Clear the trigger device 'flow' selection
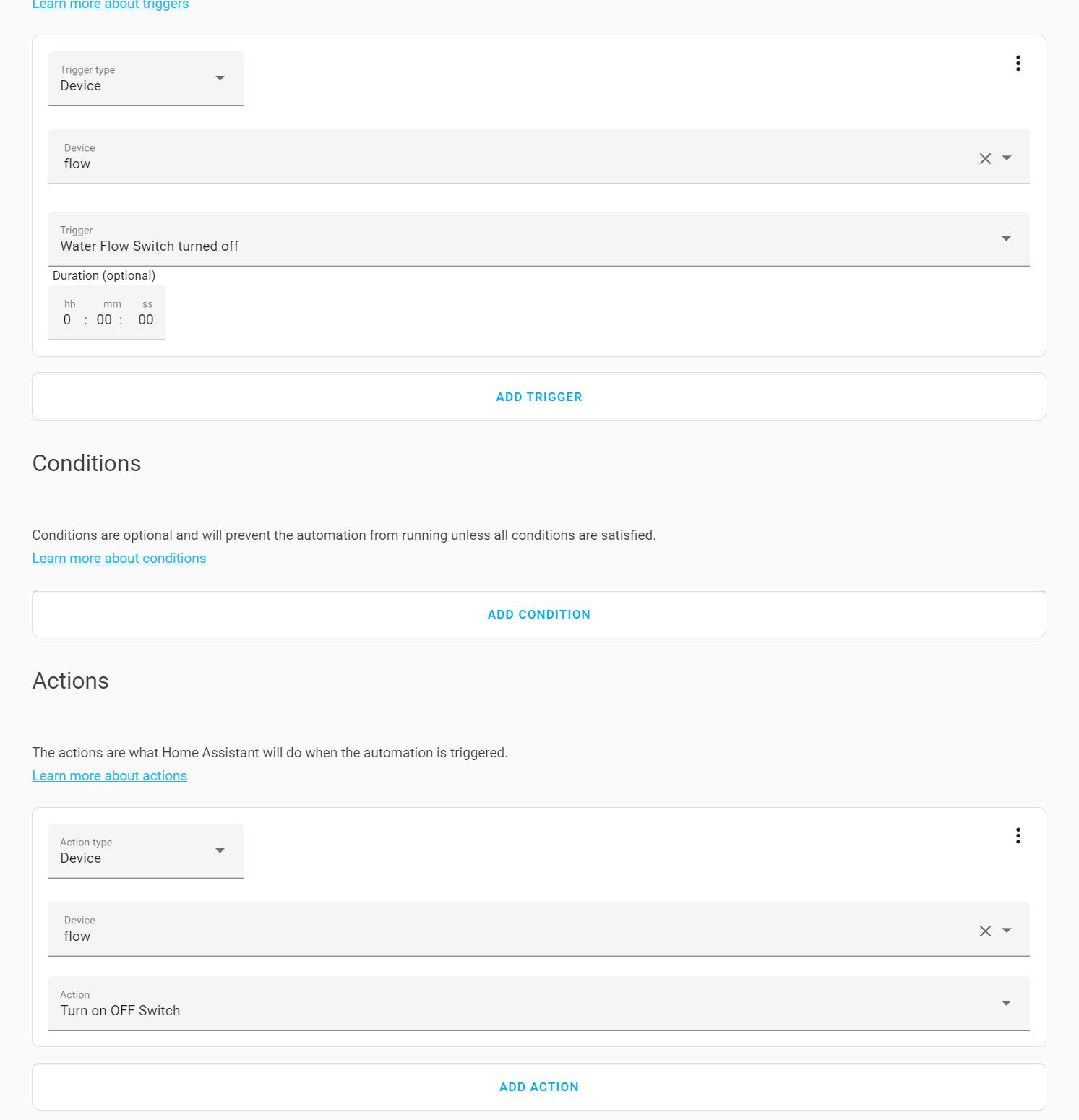 point(985,158)
